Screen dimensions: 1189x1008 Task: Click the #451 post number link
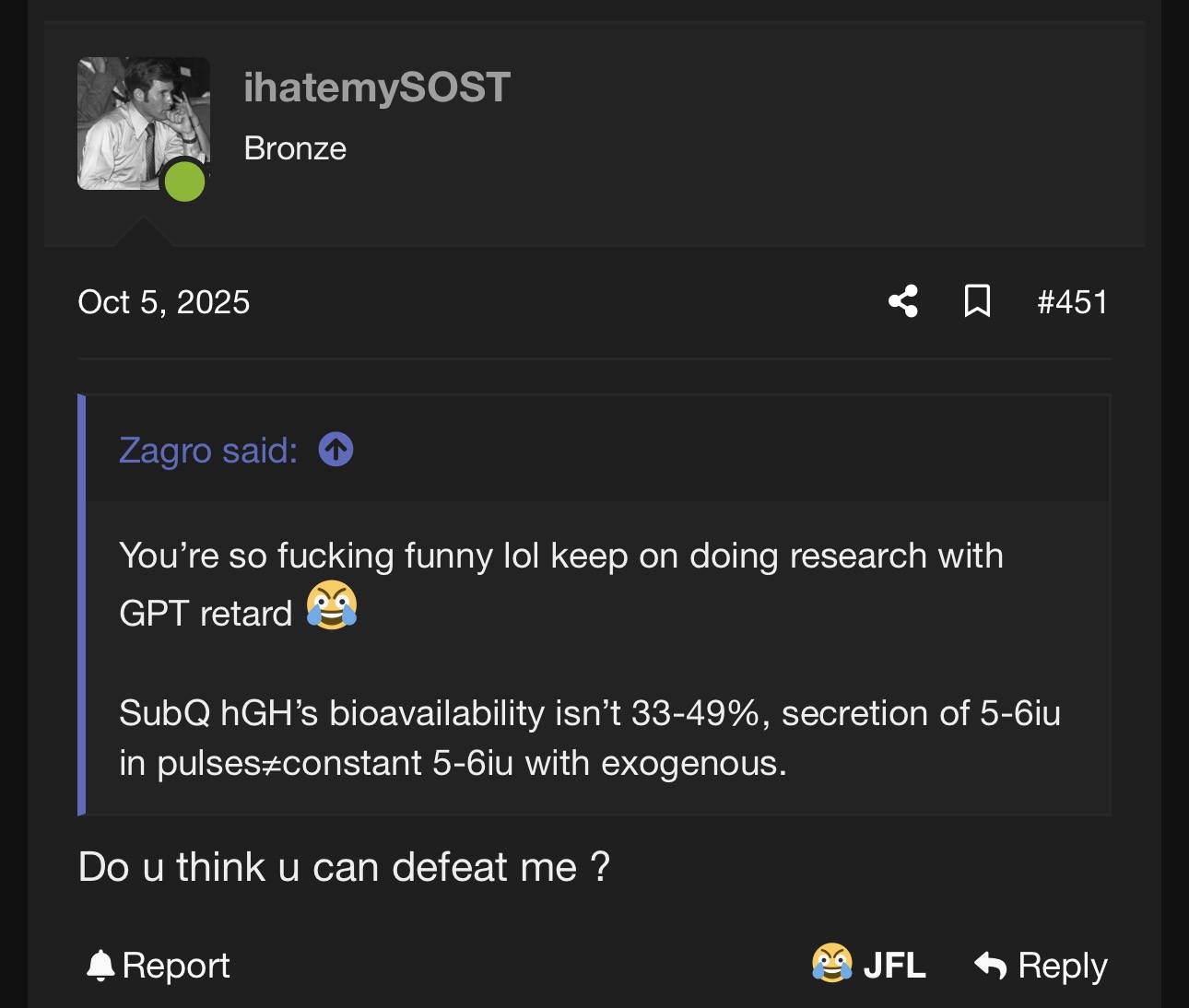click(x=1071, y=302)
